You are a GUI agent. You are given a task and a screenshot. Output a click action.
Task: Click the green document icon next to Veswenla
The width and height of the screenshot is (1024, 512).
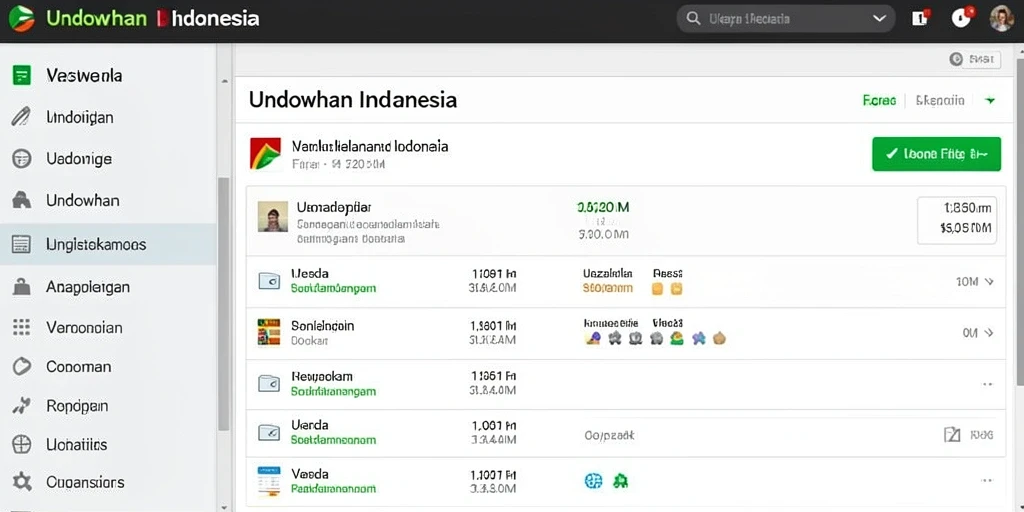[22, 76]
